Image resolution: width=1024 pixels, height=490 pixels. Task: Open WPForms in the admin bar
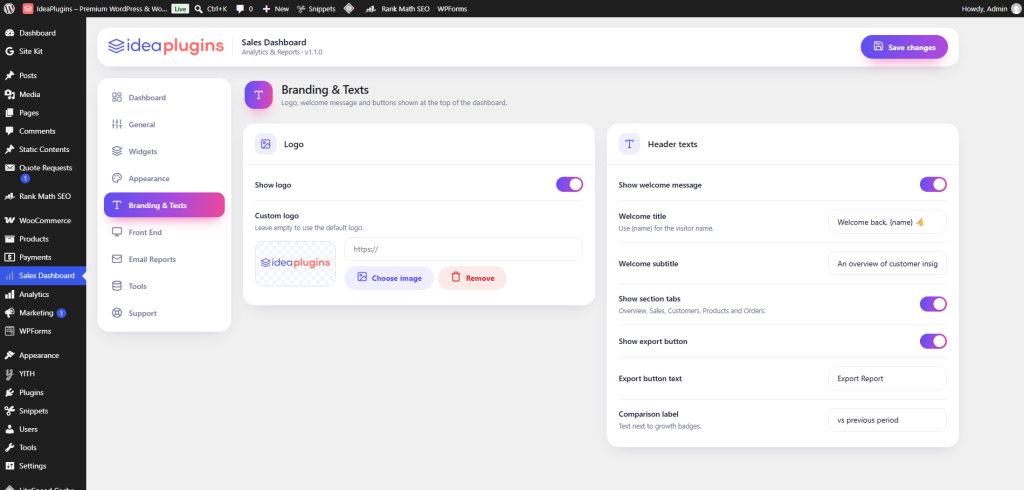point(452,9)
